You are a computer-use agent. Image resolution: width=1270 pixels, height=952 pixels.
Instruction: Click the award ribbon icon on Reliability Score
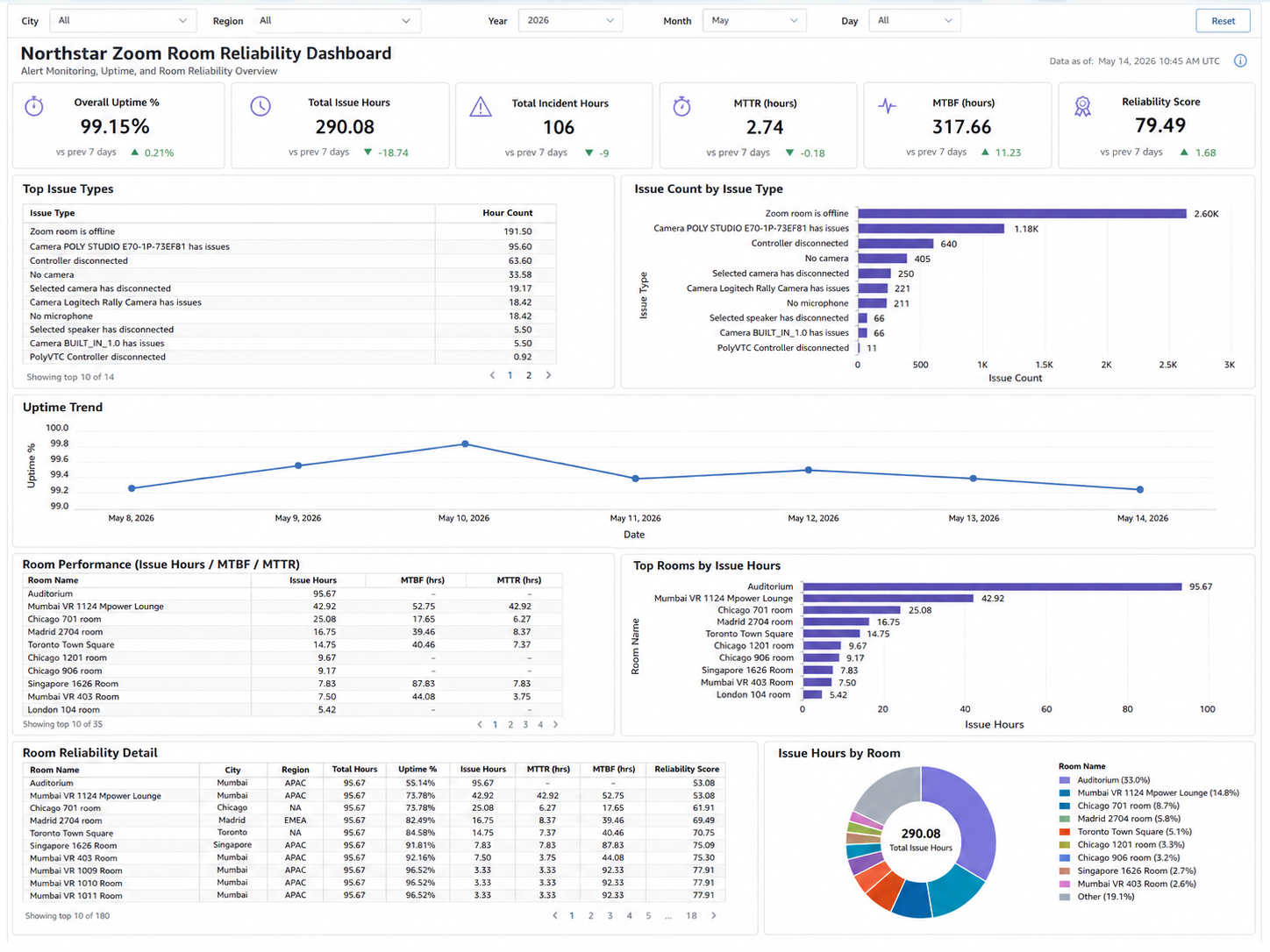coord(1083,106)
